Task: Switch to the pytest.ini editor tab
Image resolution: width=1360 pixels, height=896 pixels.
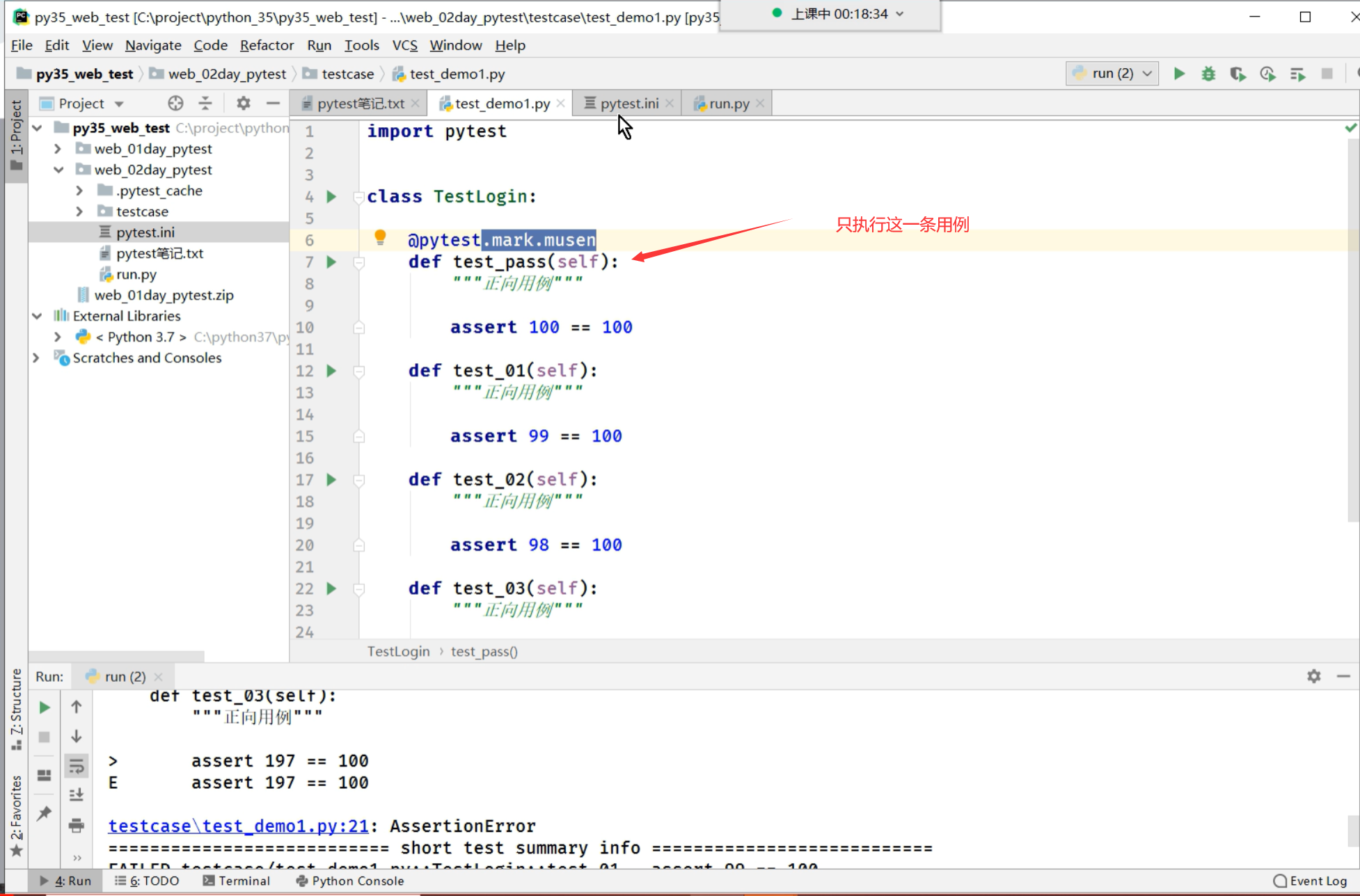Action: point(628,104)
